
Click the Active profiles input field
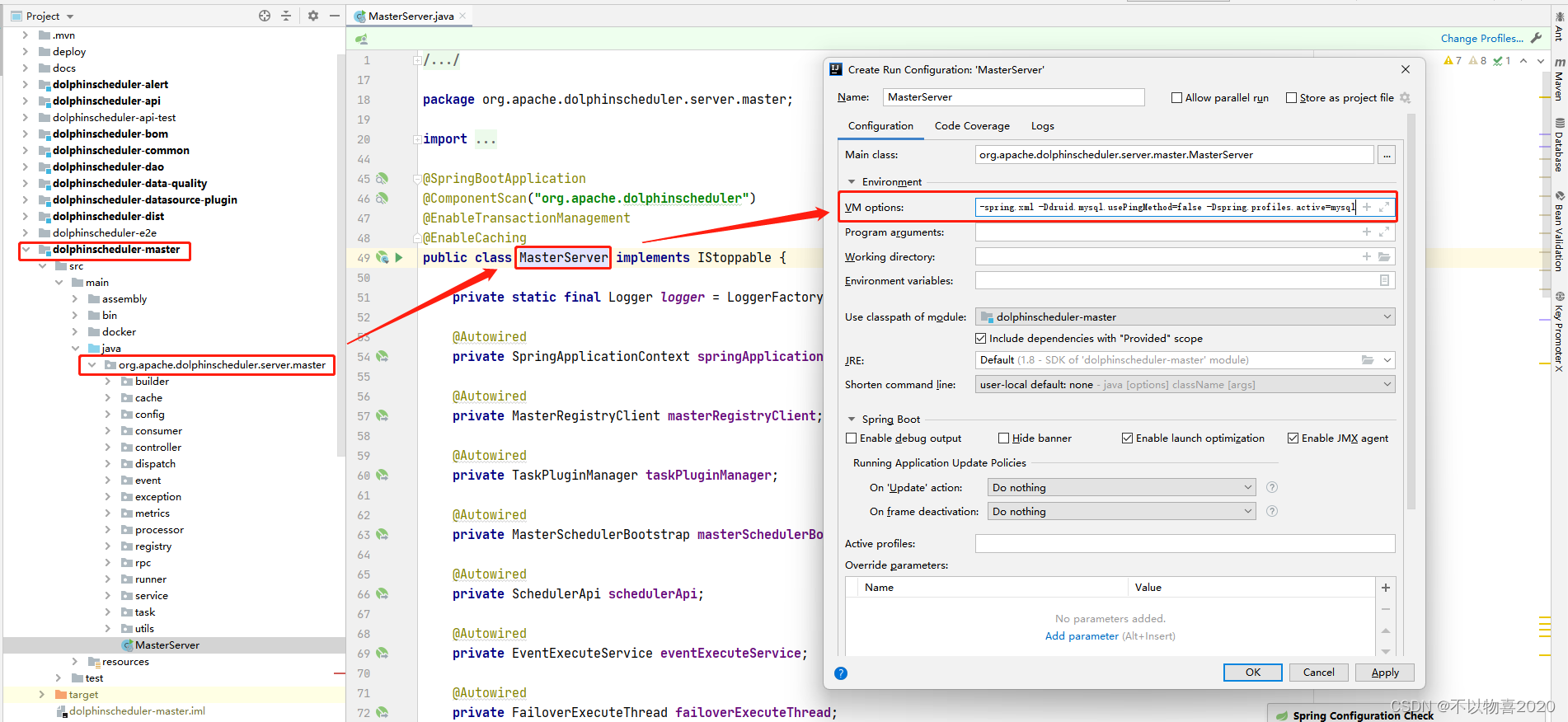(1185, 543)
